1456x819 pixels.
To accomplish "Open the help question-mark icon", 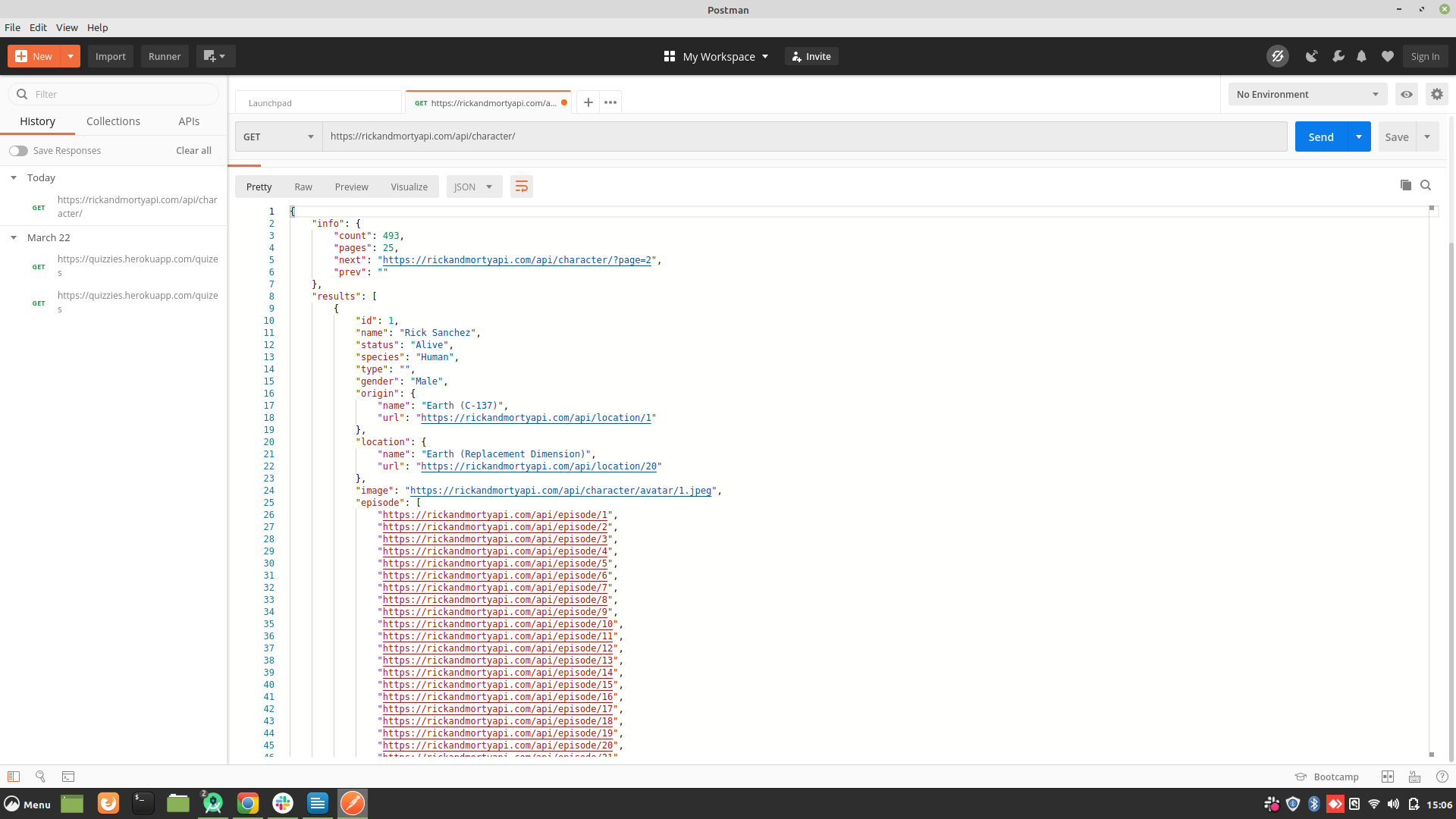I will coord(1442,777).
